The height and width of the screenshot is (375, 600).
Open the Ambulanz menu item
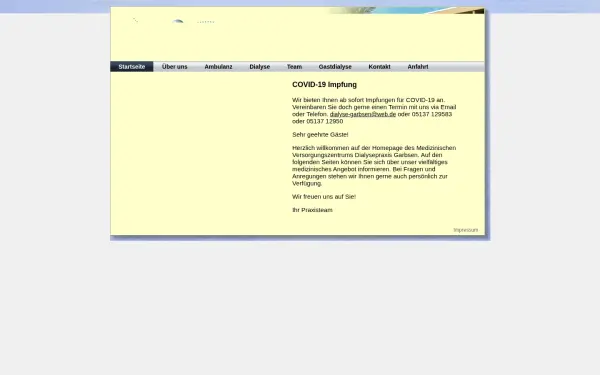coord(218,67)
